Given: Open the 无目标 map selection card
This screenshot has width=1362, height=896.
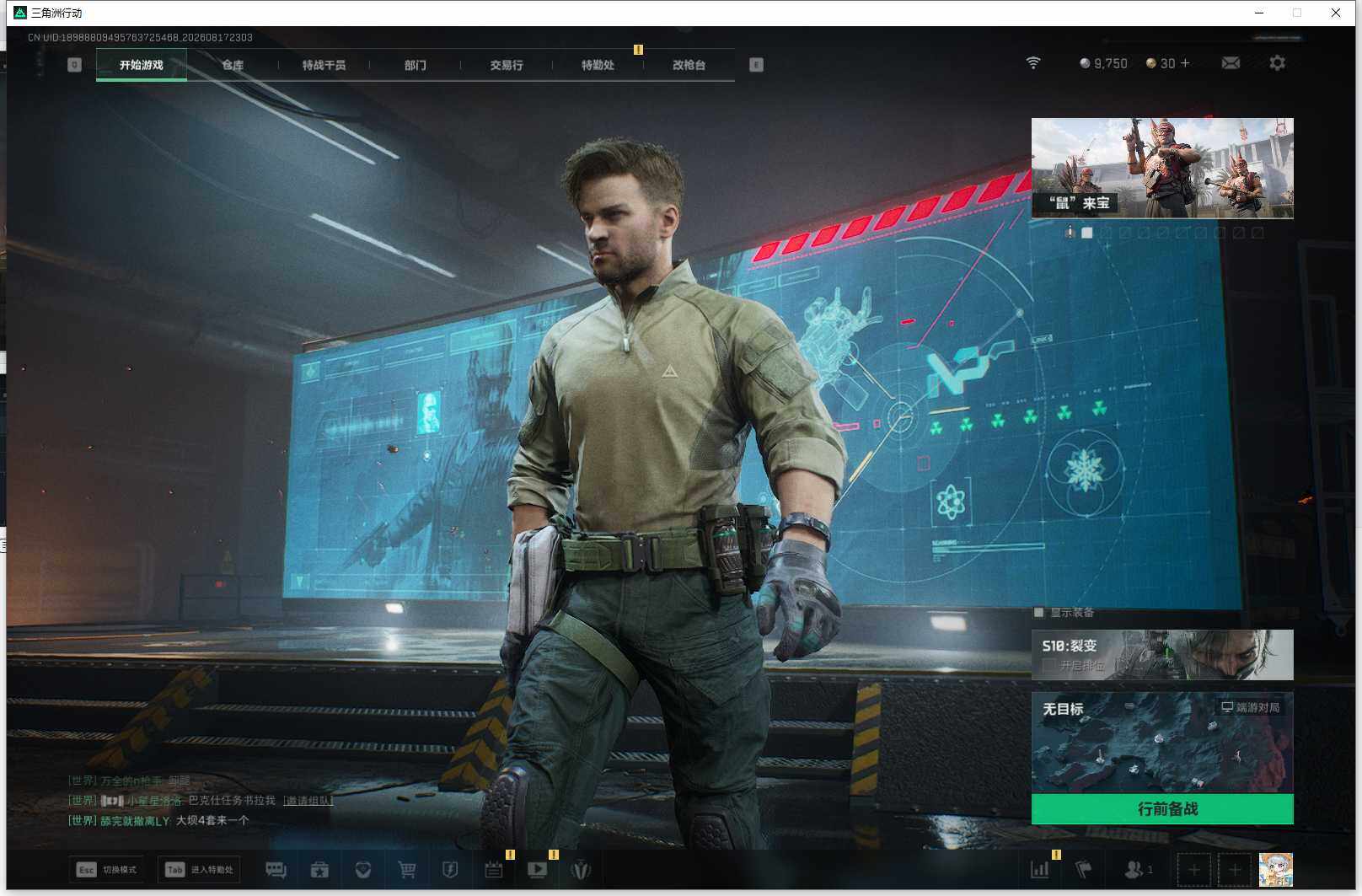Looking at the screenshot, I should pyautogui.click(x=1162, y=743).
